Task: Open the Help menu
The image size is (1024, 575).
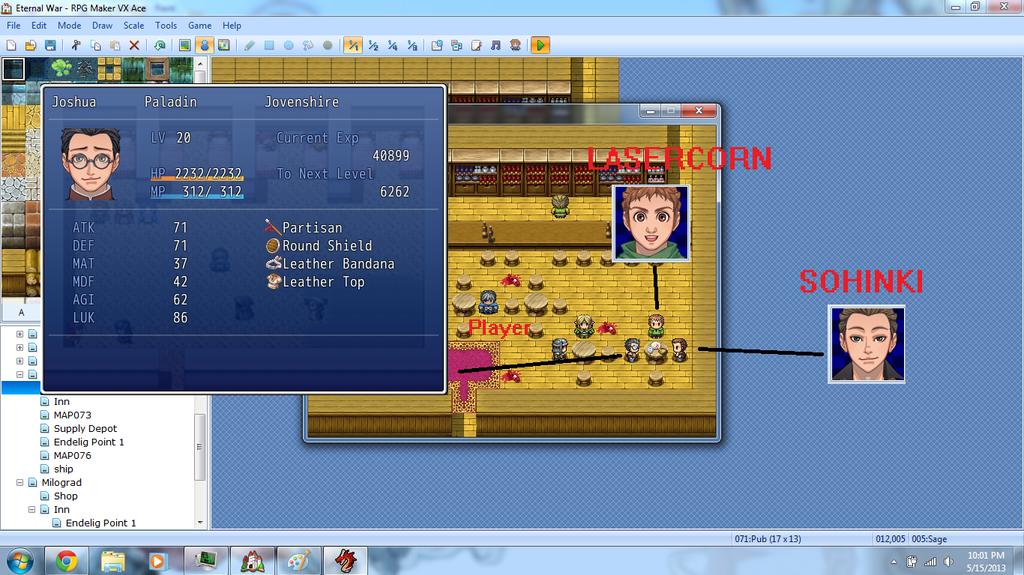Action: [232, 25]
